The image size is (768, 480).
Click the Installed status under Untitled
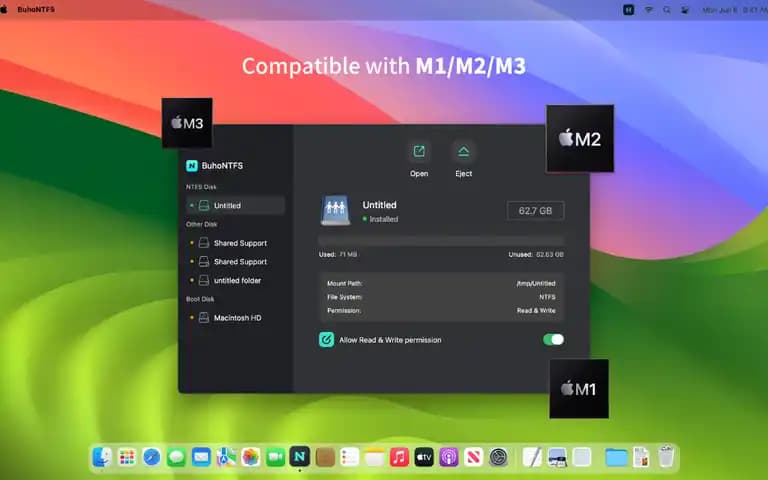pyautogui.click(x=381, y=219)
